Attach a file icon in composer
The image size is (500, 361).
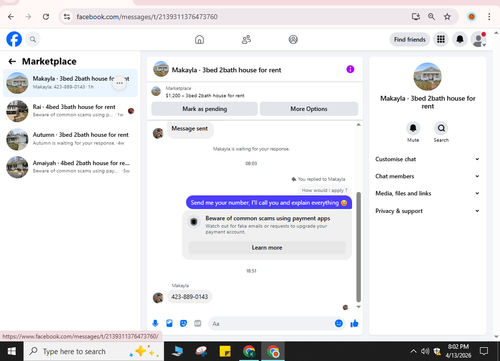pos(169,323)
